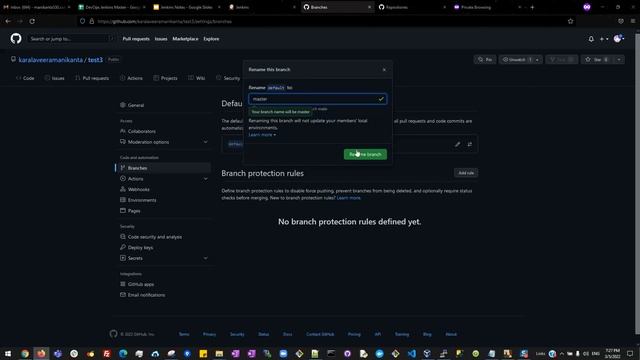Switch to the Jenkins browser tab
The width and height of the screenshot is (640, 360).
(262, 7)
